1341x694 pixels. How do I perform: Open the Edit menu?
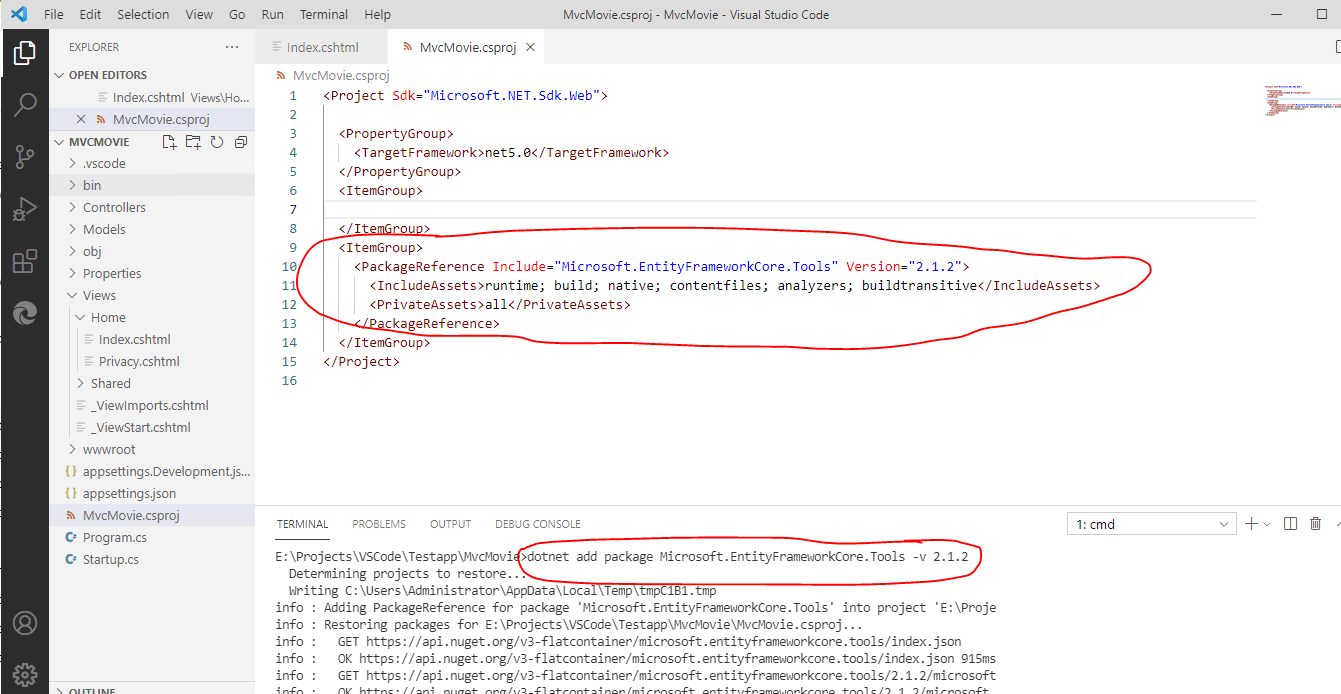tap(90, 15)
